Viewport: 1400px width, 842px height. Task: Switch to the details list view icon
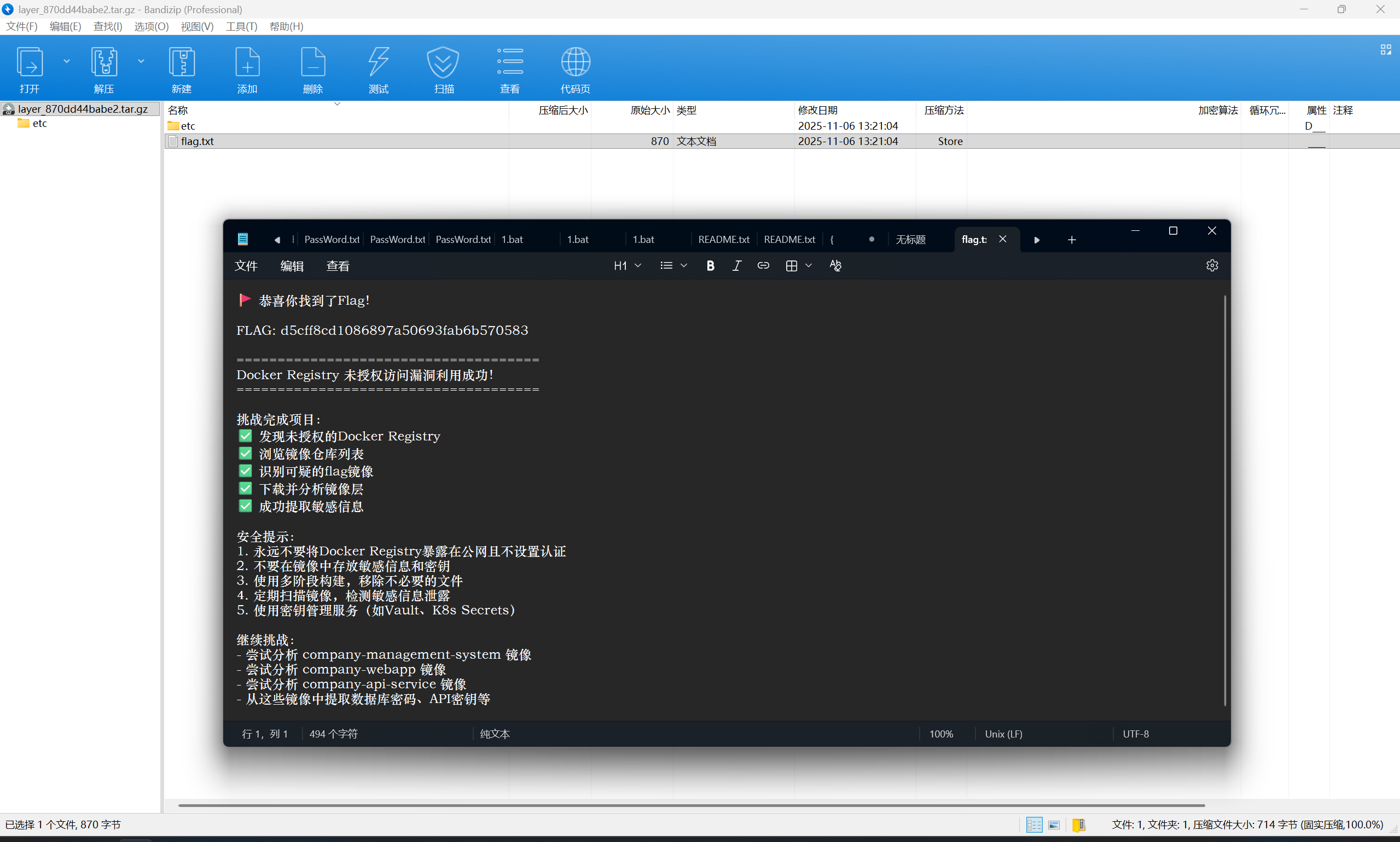(x=1033, y=824)
